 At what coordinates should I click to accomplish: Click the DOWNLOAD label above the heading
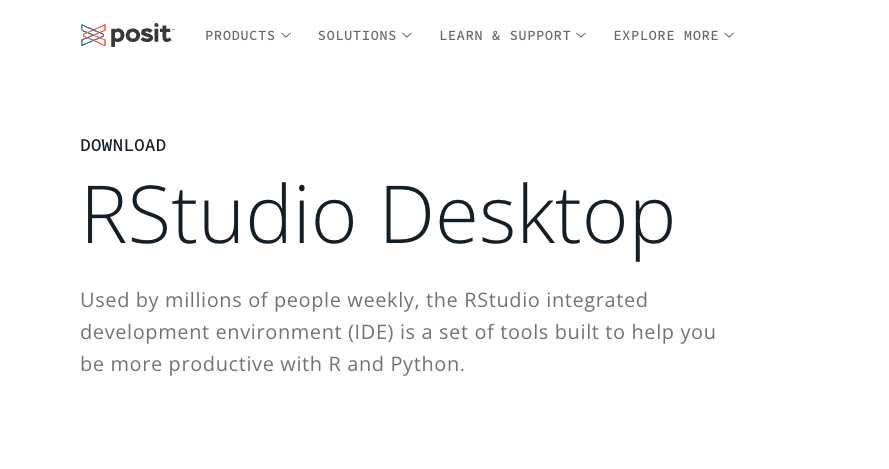[x=123, y=146]
